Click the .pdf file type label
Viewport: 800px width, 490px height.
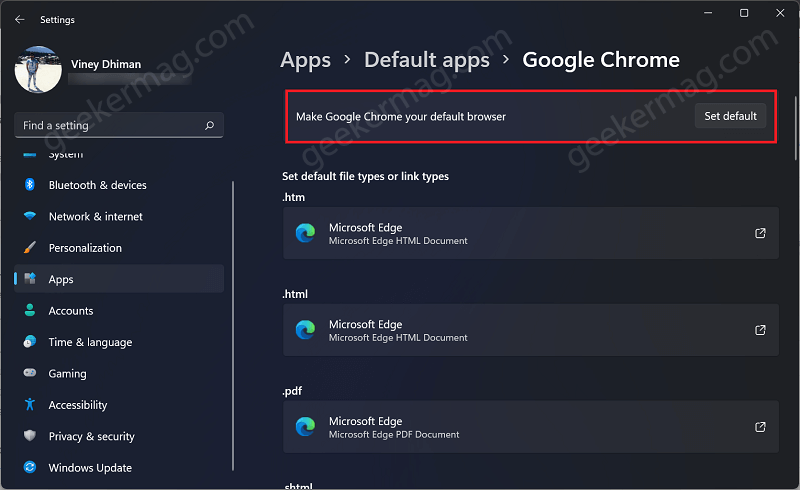(292, 391)
